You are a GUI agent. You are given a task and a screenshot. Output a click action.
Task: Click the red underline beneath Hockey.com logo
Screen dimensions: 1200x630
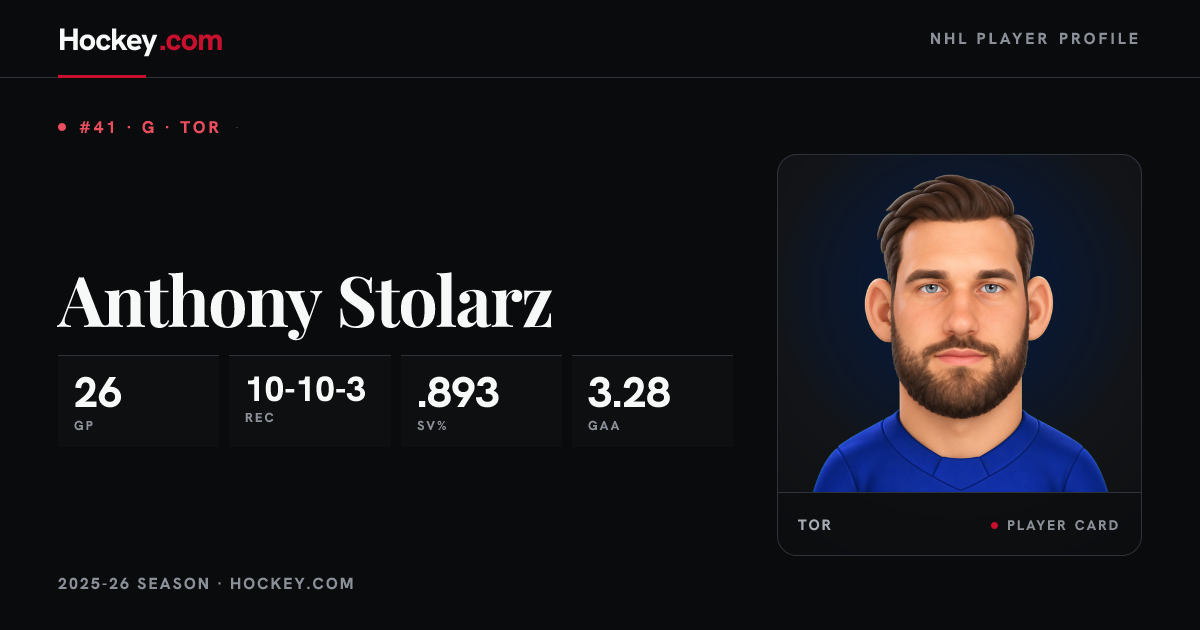[x=102, y=75]
